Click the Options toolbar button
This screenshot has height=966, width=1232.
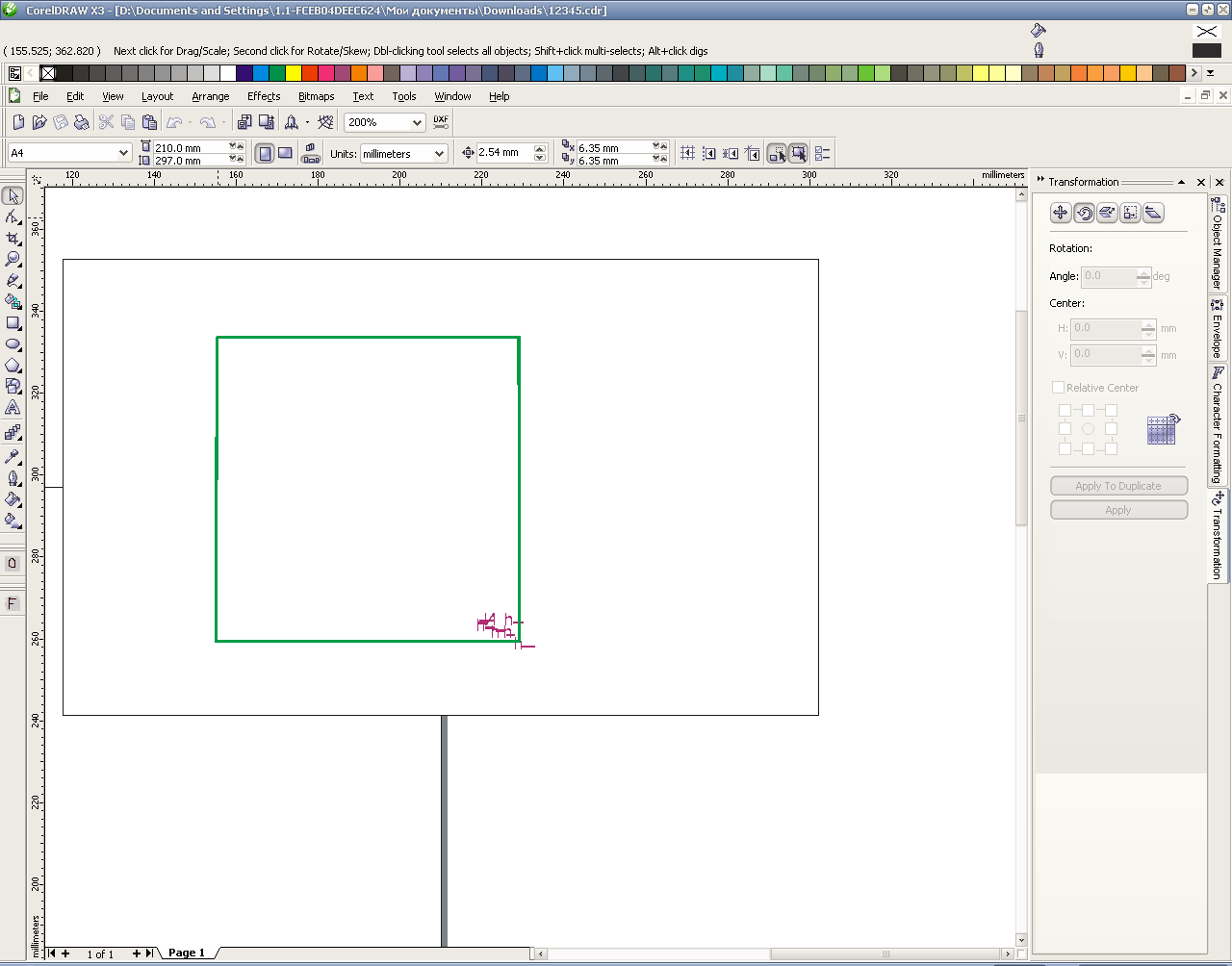822,153
